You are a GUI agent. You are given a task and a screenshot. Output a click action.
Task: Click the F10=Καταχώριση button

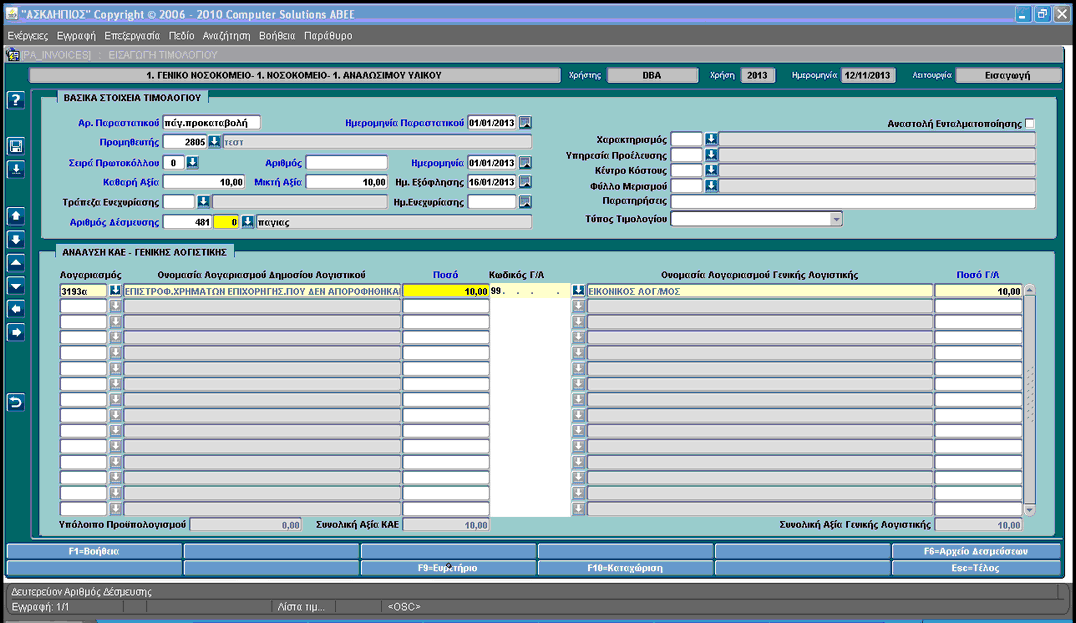(x=625, y=568)
